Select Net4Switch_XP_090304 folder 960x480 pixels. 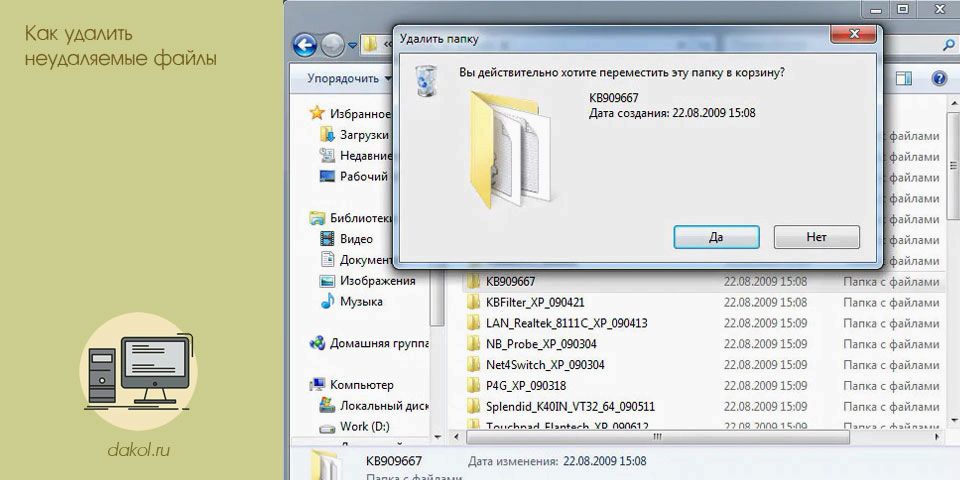click(545, 365)
